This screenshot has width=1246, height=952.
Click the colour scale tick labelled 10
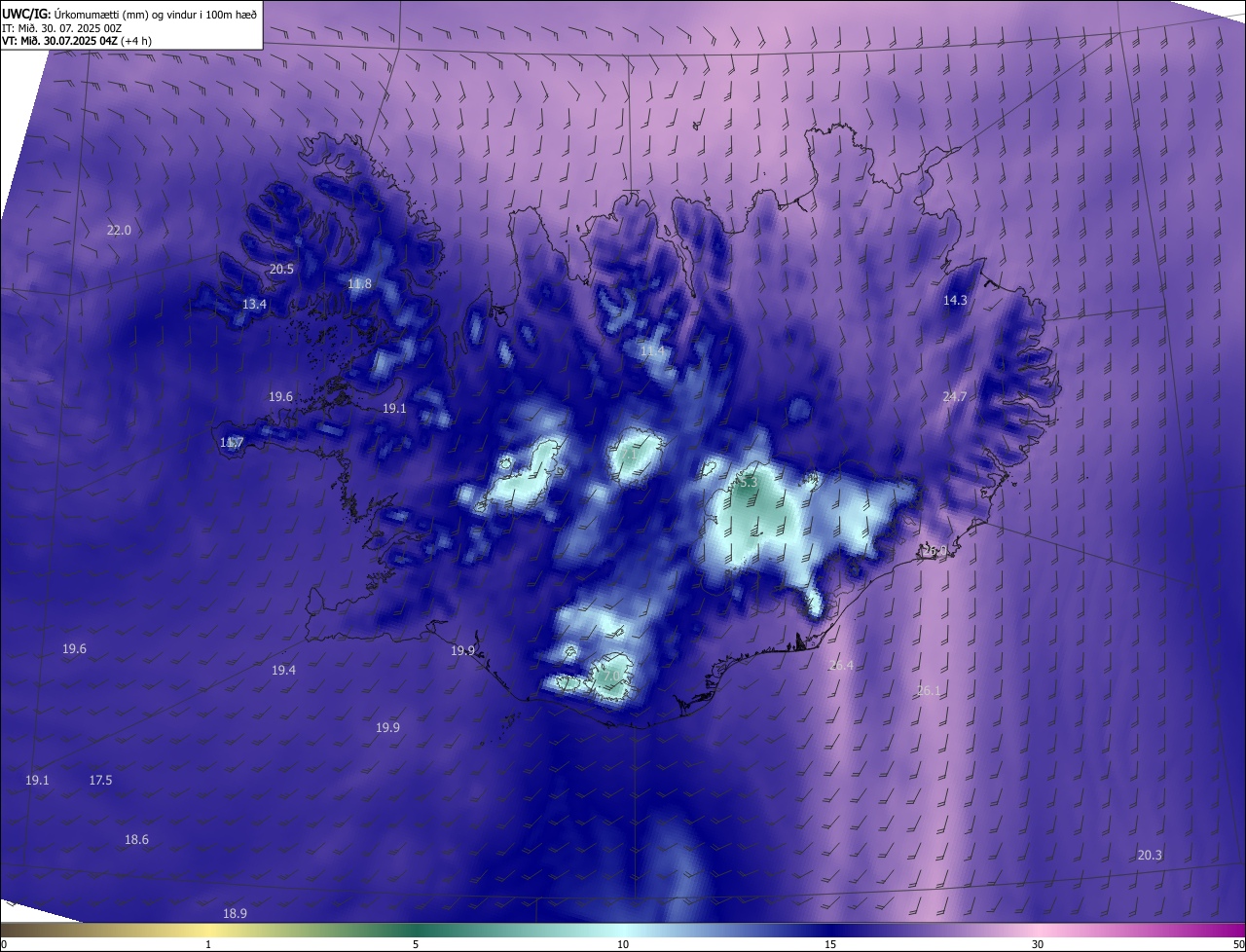pos(623,944)
